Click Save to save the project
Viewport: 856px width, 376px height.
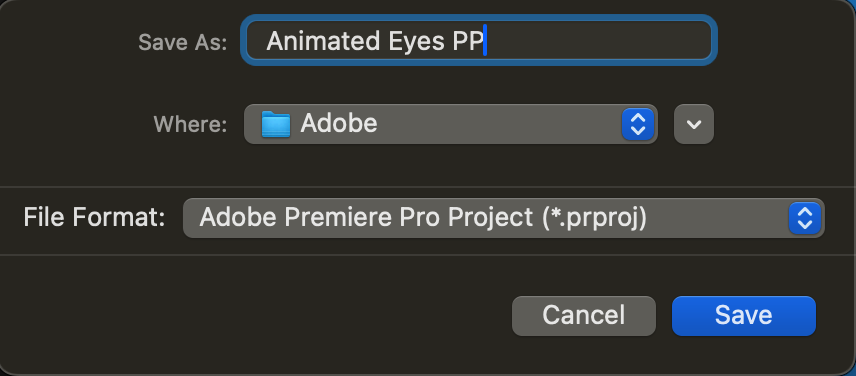[x=744, y=315]
